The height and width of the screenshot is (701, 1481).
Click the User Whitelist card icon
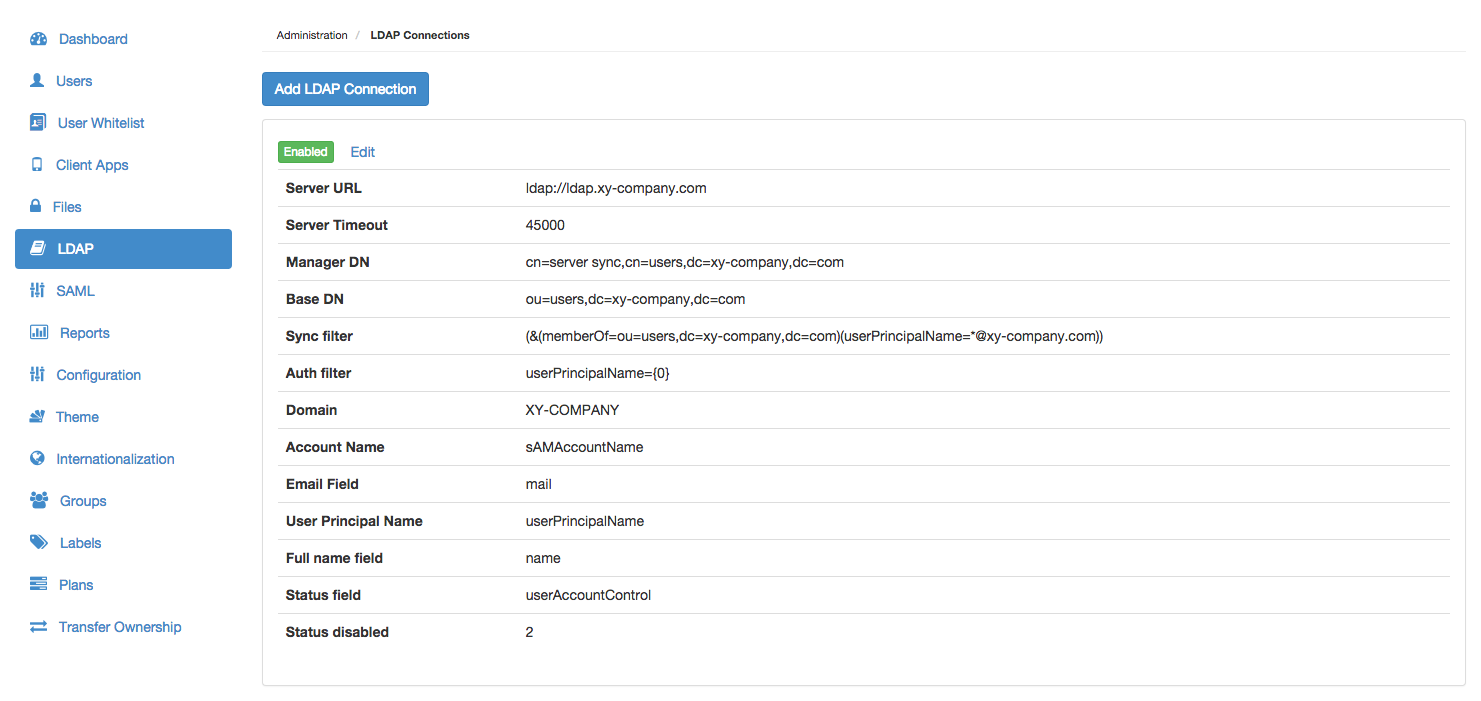click(38, 123)
